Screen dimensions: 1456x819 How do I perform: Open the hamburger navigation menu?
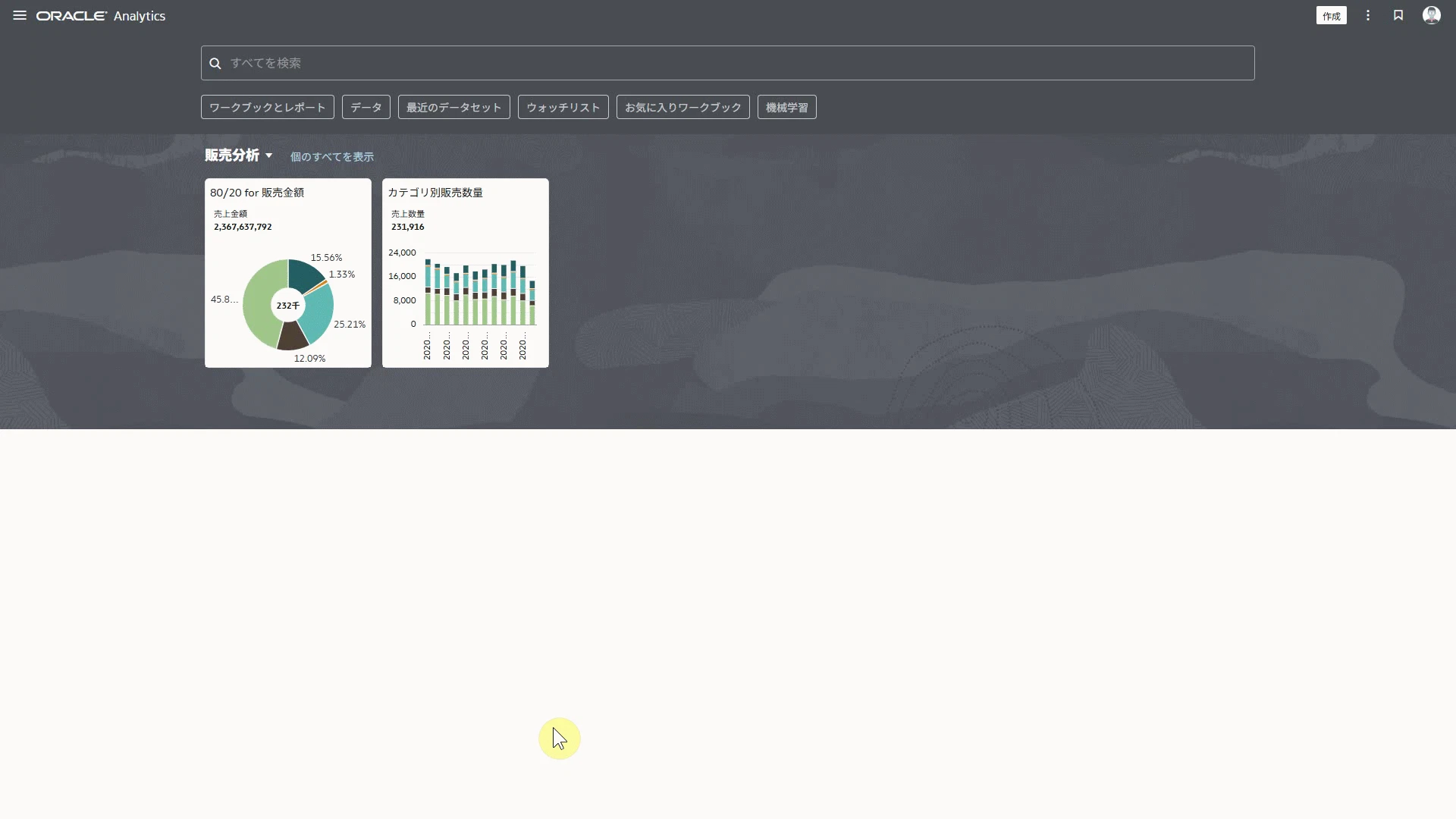(x=20, y=15)
